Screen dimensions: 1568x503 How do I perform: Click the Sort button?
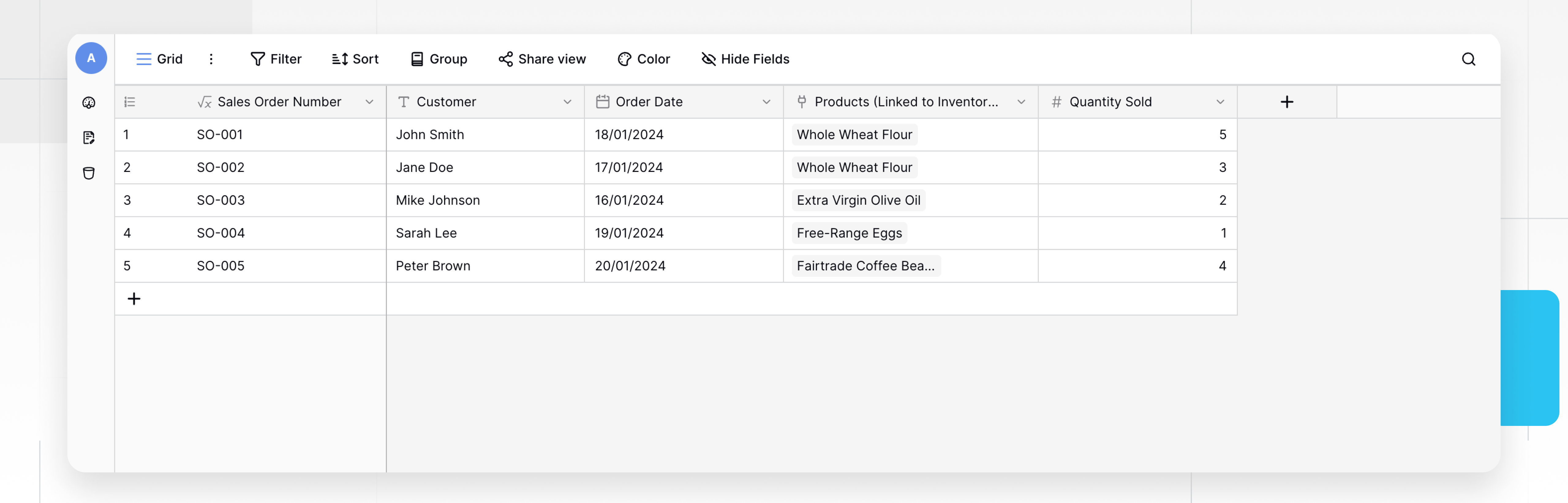click(x=355, y=59)
